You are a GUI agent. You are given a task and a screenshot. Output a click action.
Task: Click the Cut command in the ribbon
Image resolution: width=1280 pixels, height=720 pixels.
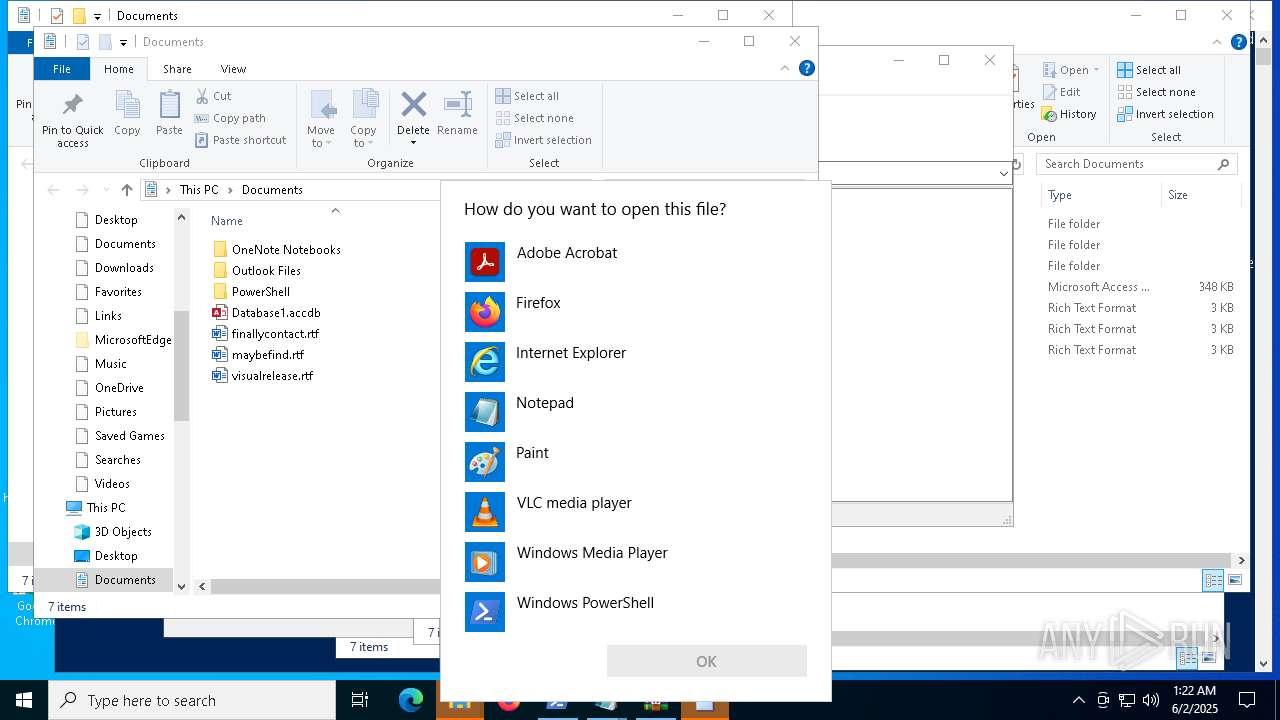213,96
